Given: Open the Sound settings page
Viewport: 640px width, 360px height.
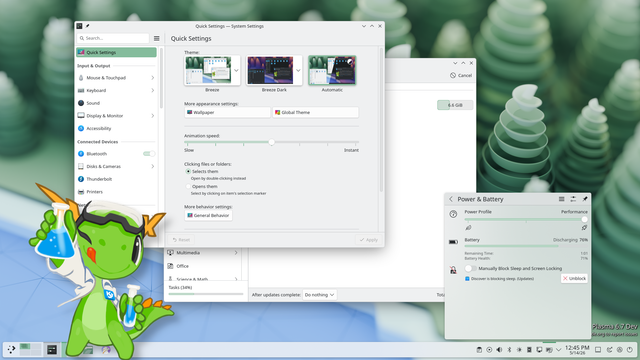Looking at the screenshot, I should pyautogui.click(x=116, y=103).
